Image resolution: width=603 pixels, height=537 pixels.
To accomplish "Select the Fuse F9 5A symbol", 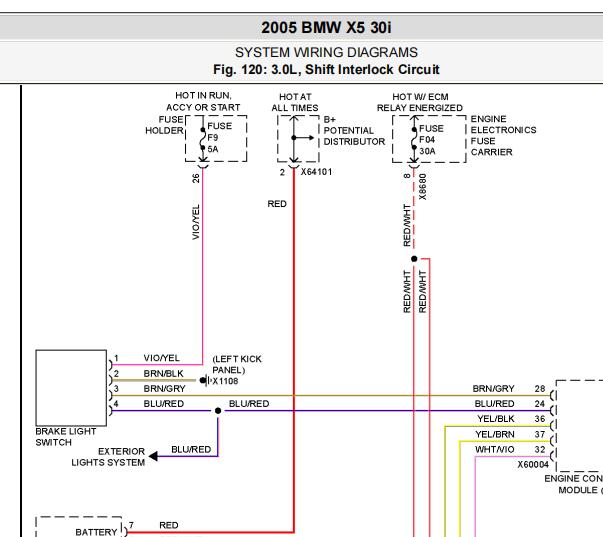I will coord(203,139).
